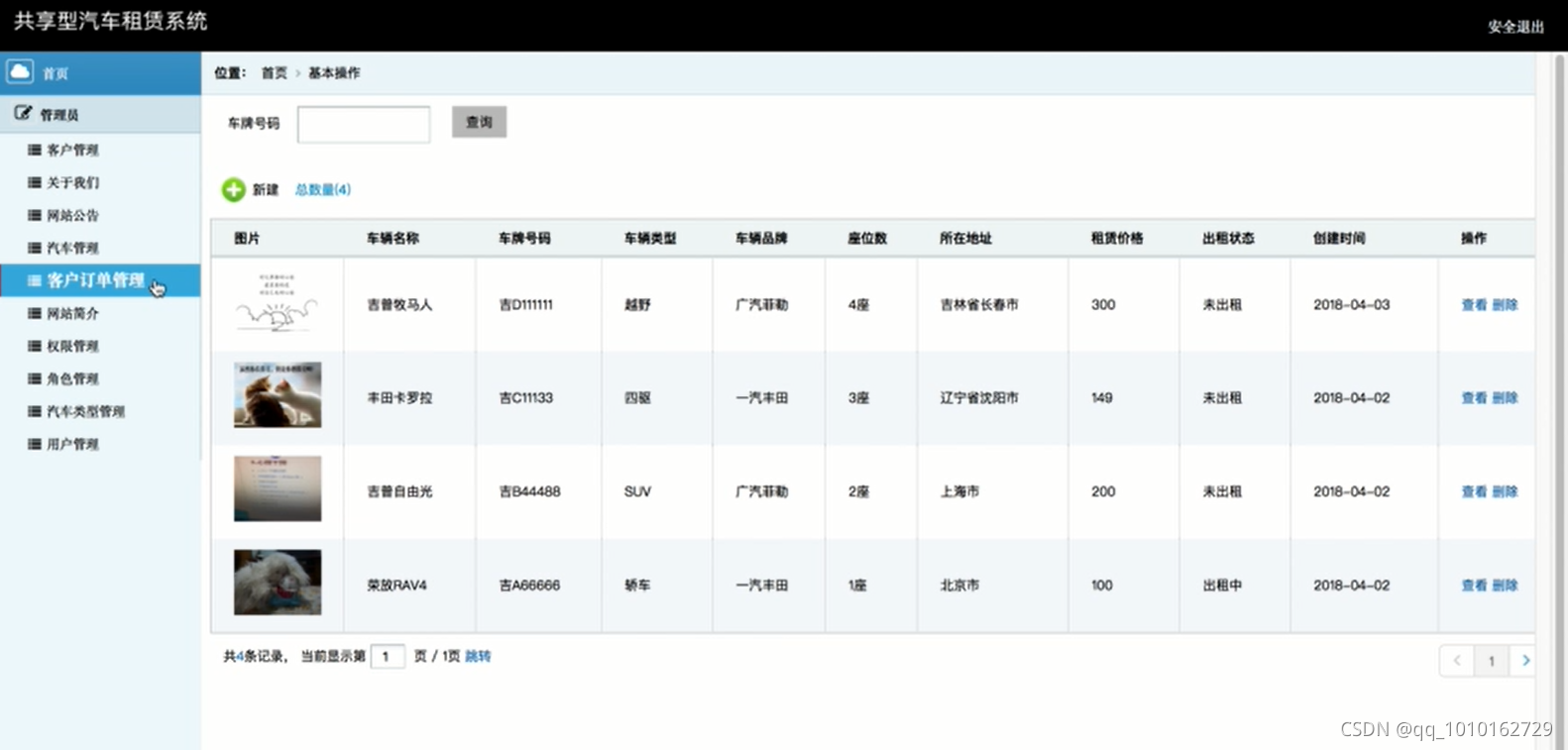
Task: Collapse the 管理员 section header
Action: [100, 114]
